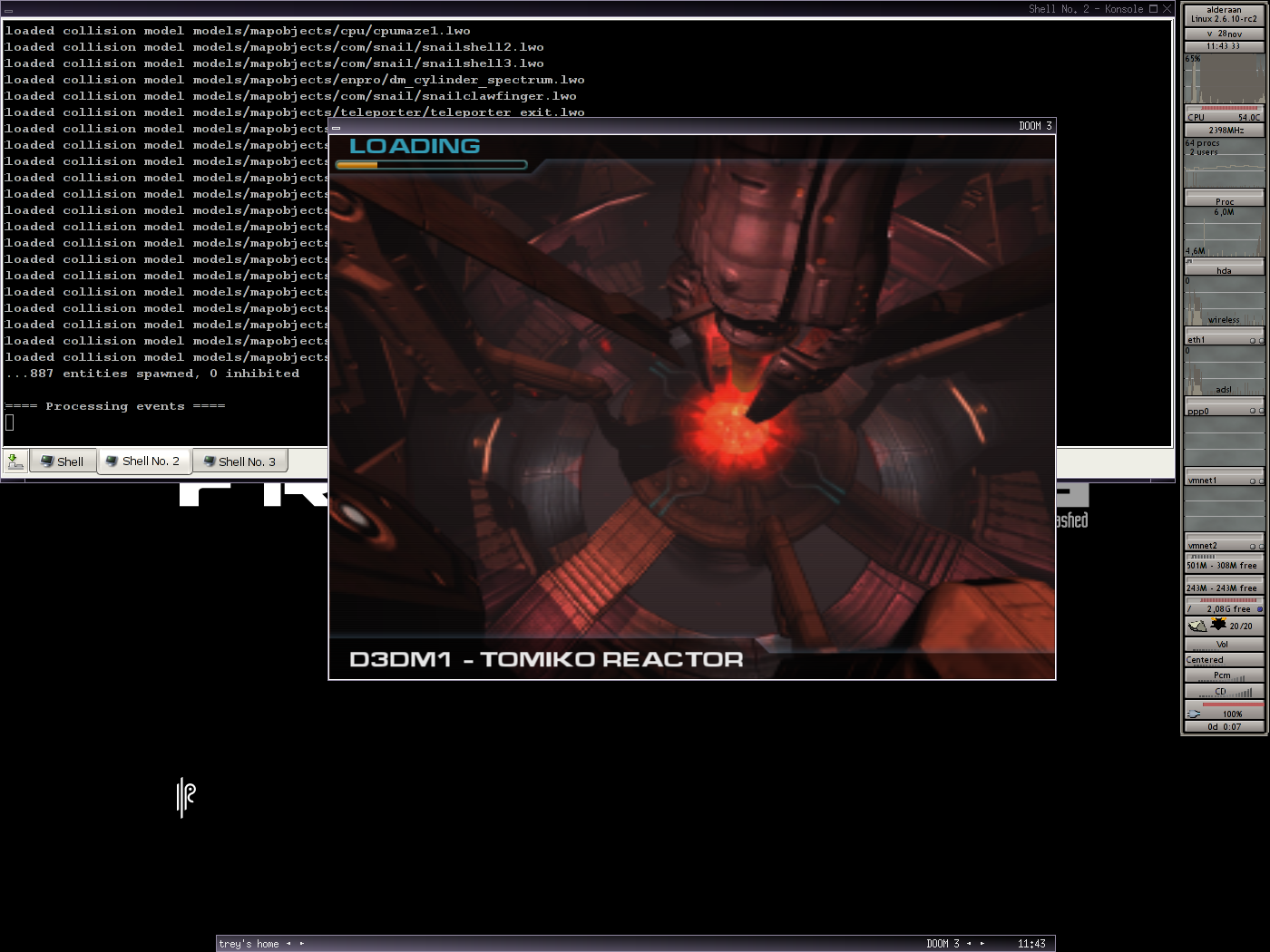Click the 2398MHz frequency panel
The width and height of the screenshot is (1270, 952).
point(1224,130)
